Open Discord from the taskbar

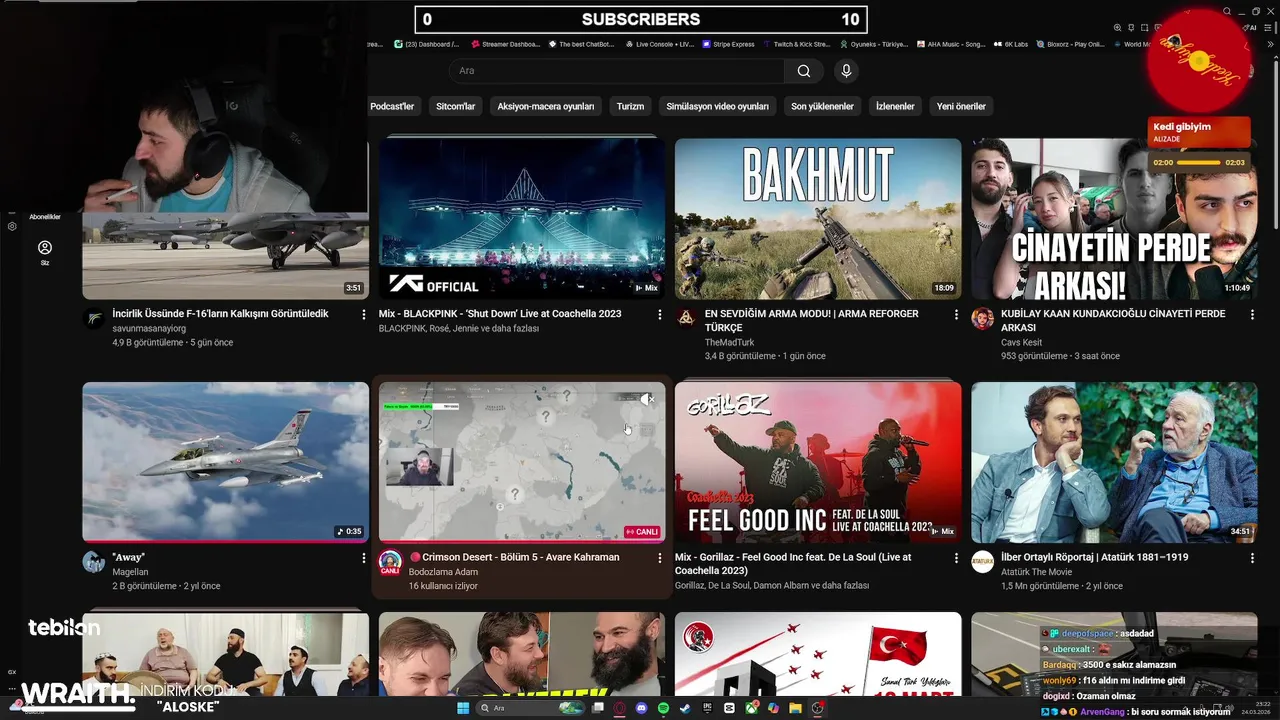coord(641,708)
